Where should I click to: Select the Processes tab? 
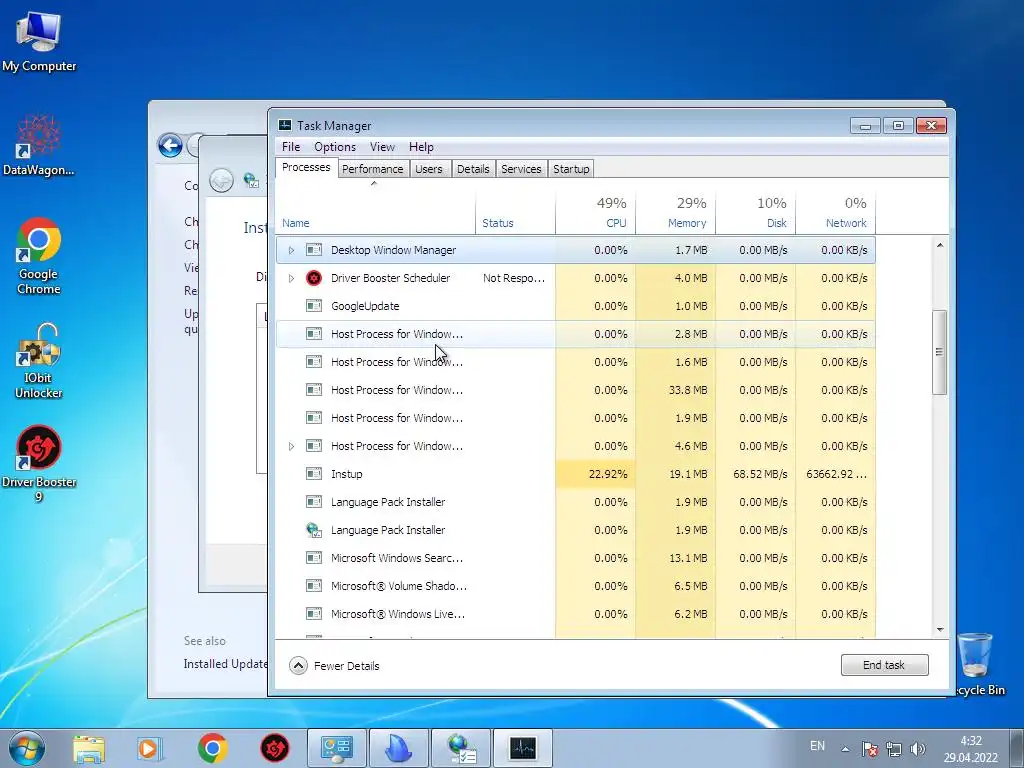pyautogui.click(x=306, y=168)
